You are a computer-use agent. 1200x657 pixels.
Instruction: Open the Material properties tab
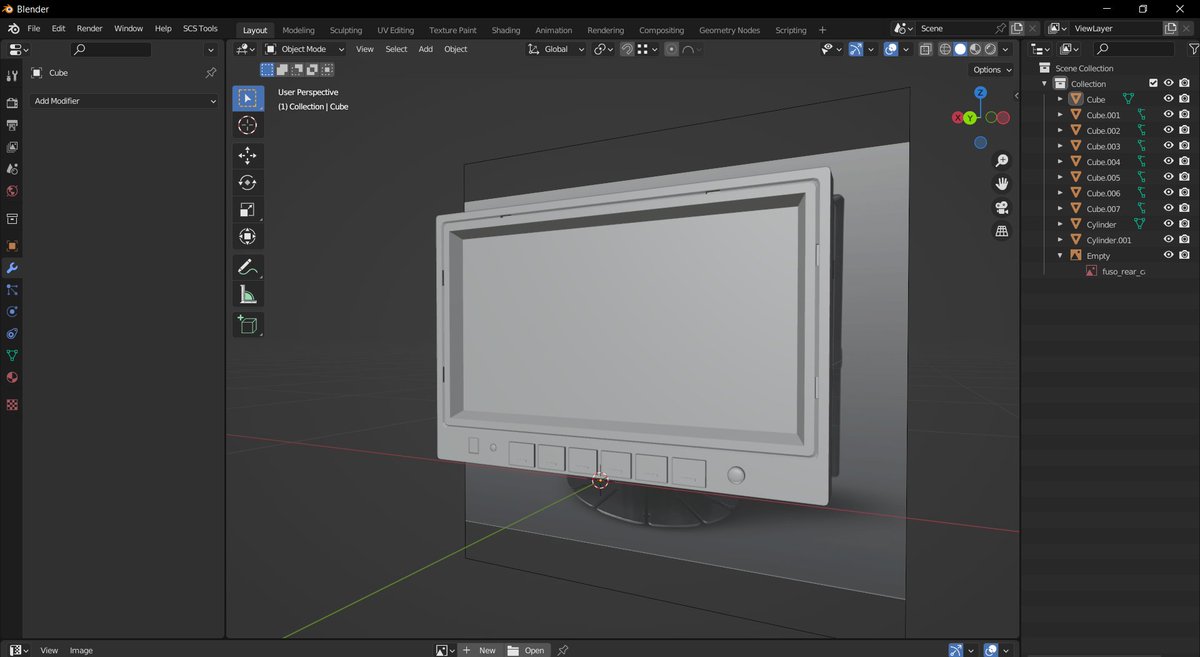click(x=12, y=378)
